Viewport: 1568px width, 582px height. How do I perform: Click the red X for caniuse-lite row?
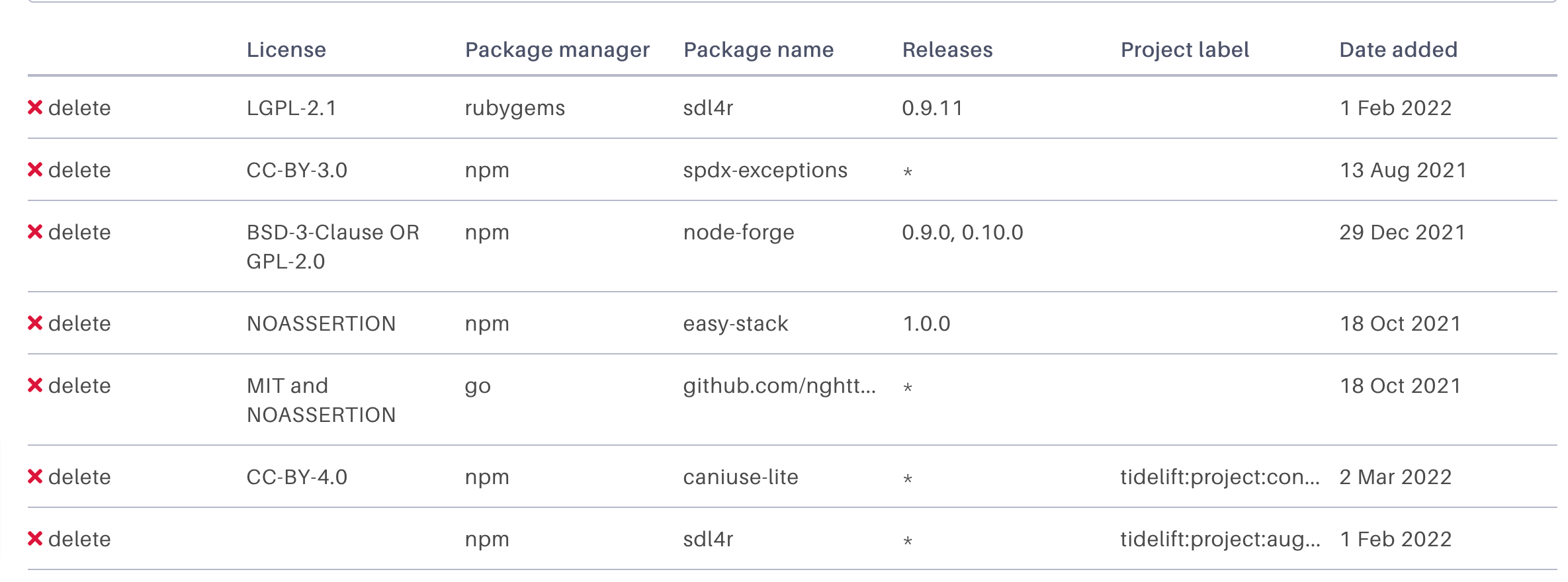click(35, 476)
